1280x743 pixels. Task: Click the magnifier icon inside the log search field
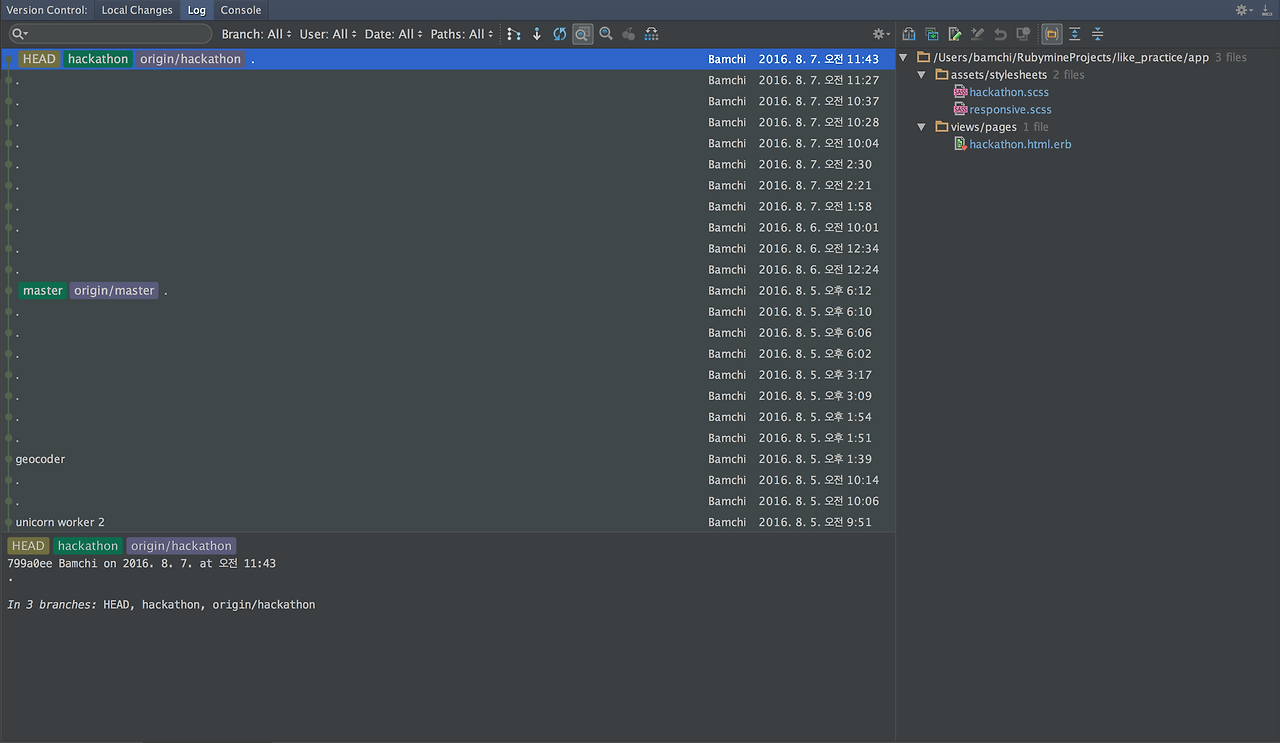[x=19, y=34]
